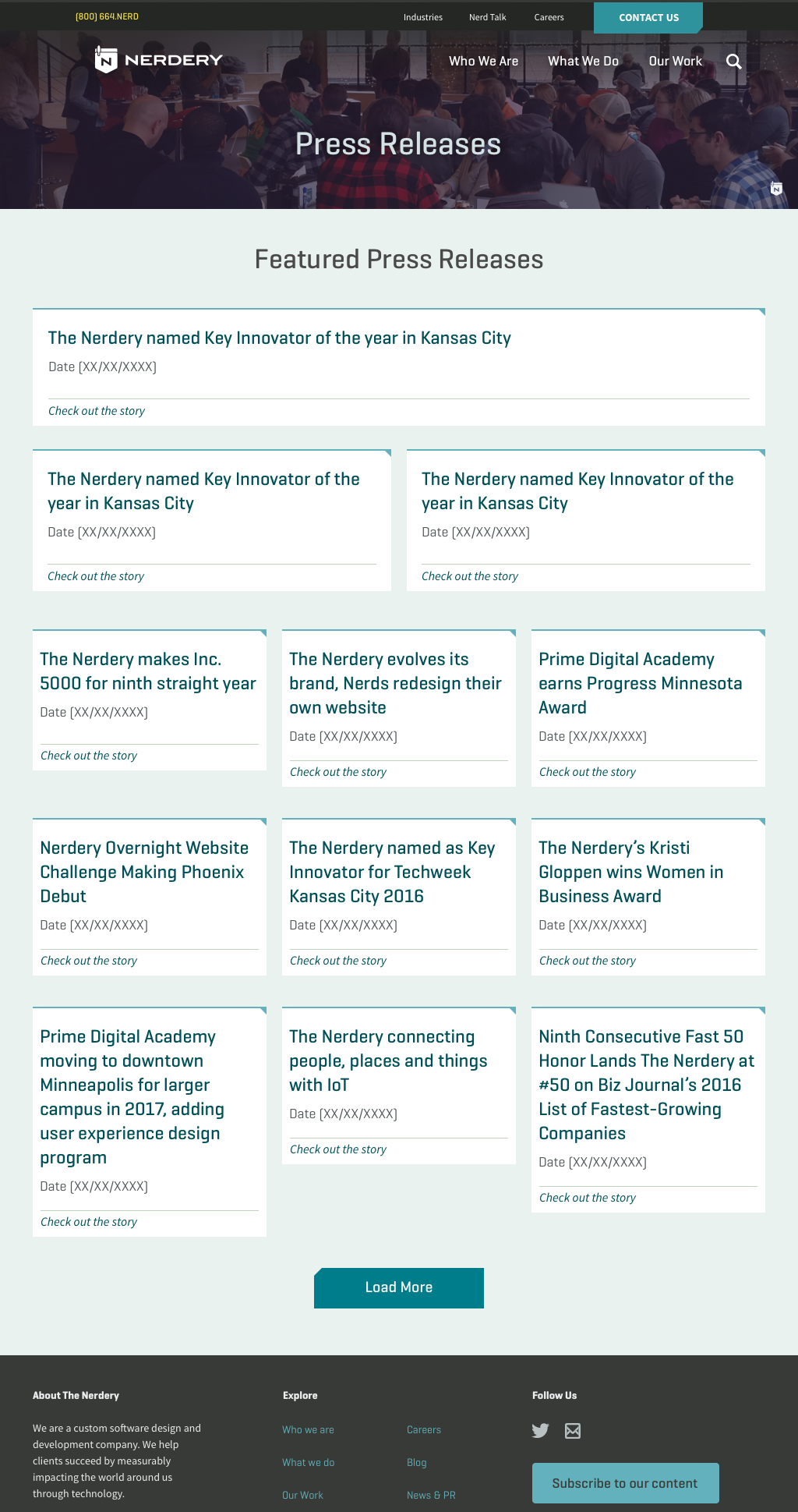Open the Industries top menu item
This screenshot has width=798, height=1512.
[x=423, y=17]
